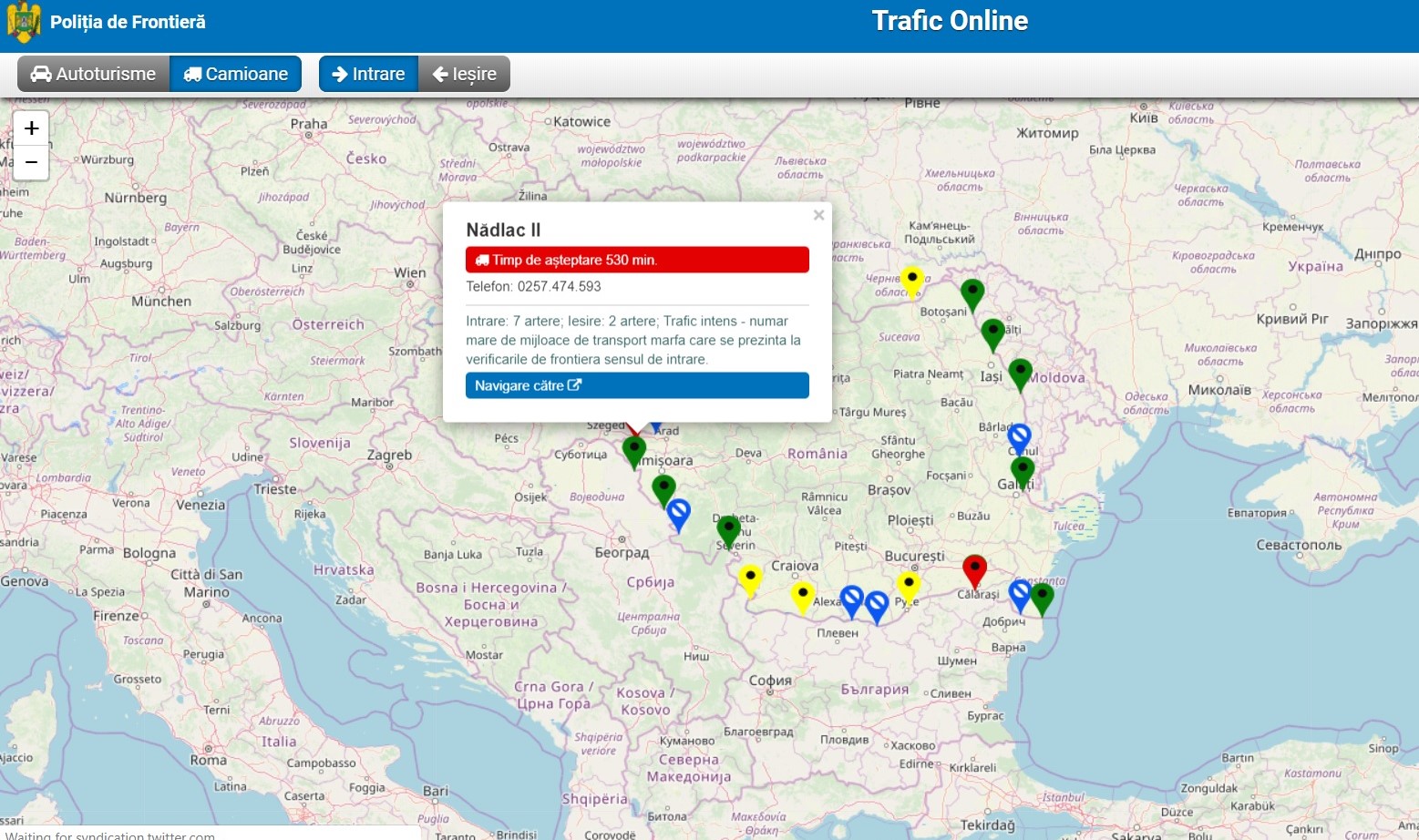Image resolution: width=1419 pixels, height=840 pixels.
Task: Click the blue marker near Bârlad
Action: coord(1019,437)
